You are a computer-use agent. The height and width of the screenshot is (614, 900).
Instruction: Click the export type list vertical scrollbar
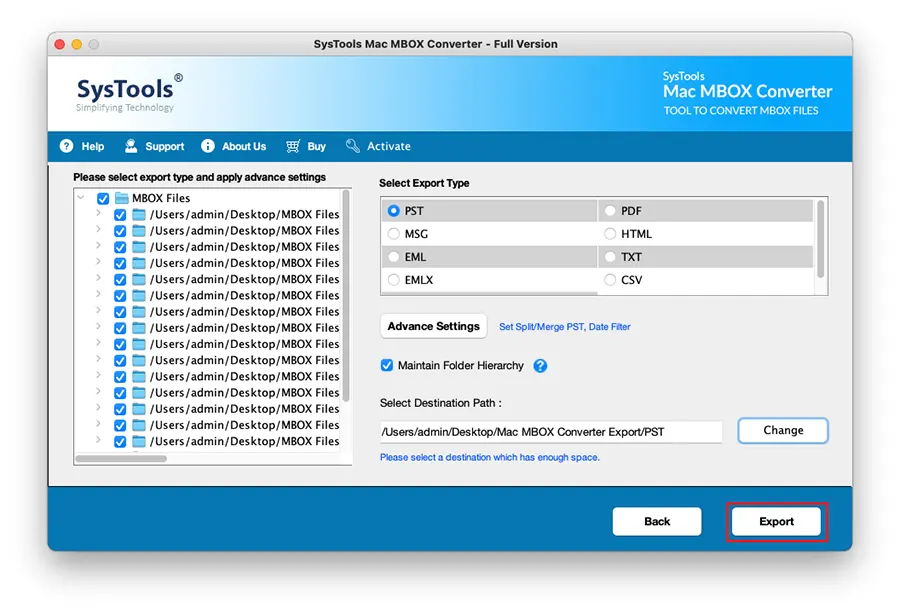[820, 239]
